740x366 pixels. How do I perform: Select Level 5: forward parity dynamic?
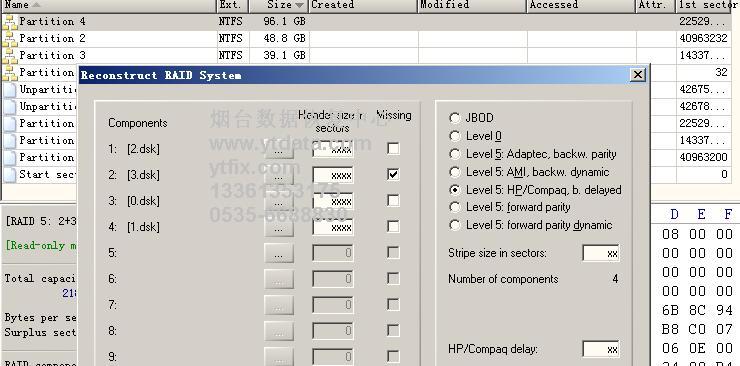point(454,225)
